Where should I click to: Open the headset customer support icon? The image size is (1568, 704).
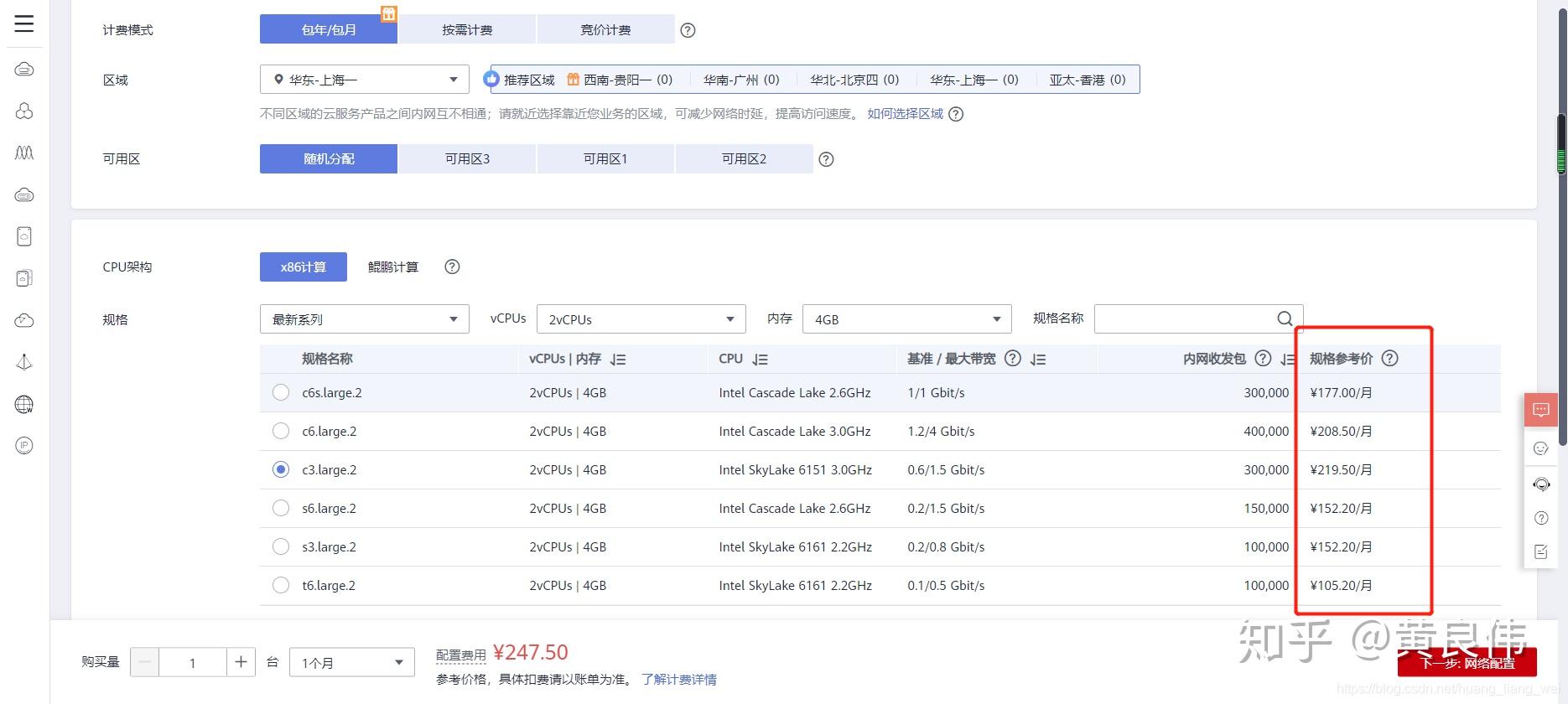tap(1541, 484)
